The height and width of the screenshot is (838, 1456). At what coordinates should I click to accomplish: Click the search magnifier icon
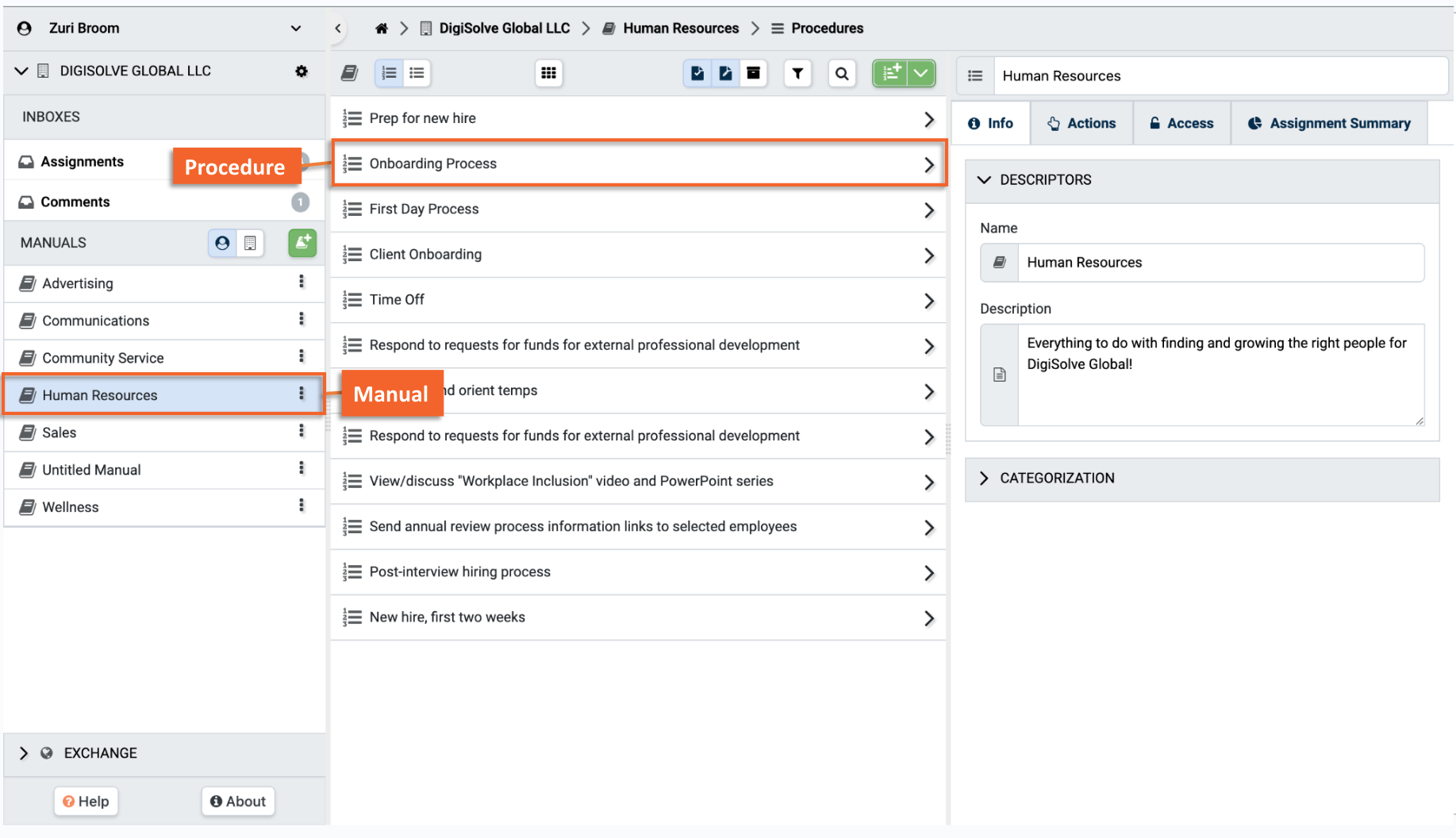click(842, 74)
